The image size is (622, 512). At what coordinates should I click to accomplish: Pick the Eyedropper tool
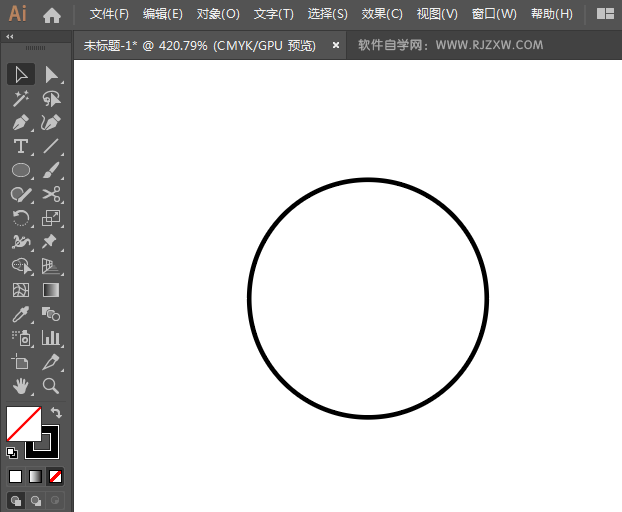point(21,314)
